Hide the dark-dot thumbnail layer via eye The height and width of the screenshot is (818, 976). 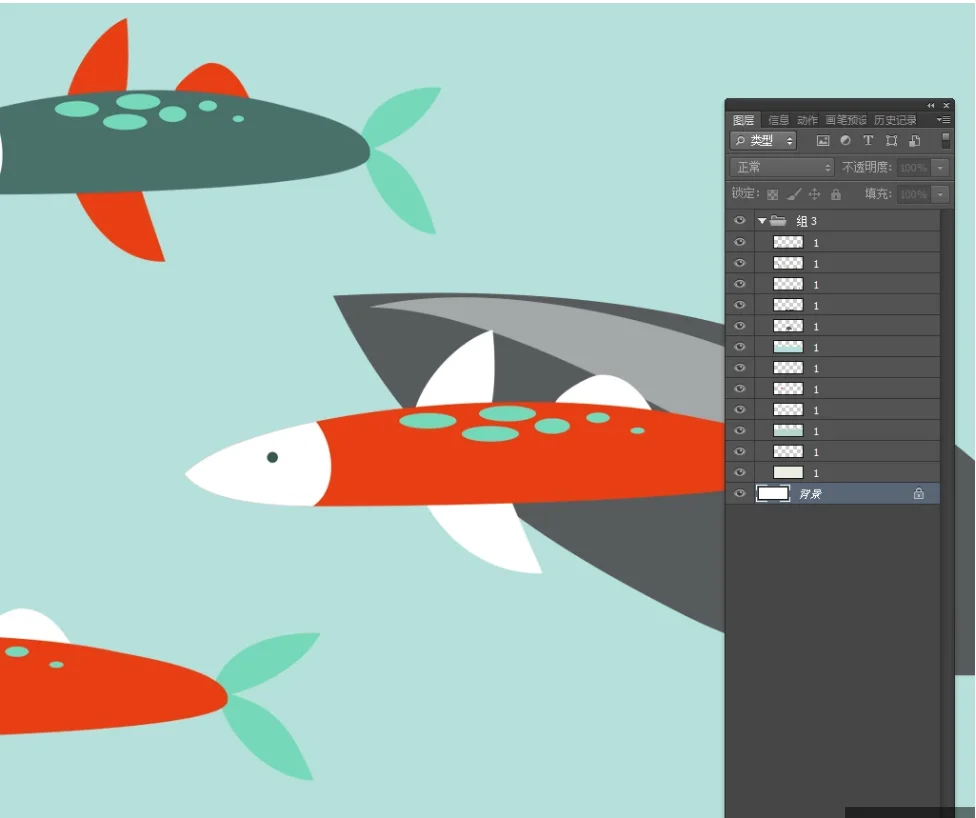tap(739, 326)
